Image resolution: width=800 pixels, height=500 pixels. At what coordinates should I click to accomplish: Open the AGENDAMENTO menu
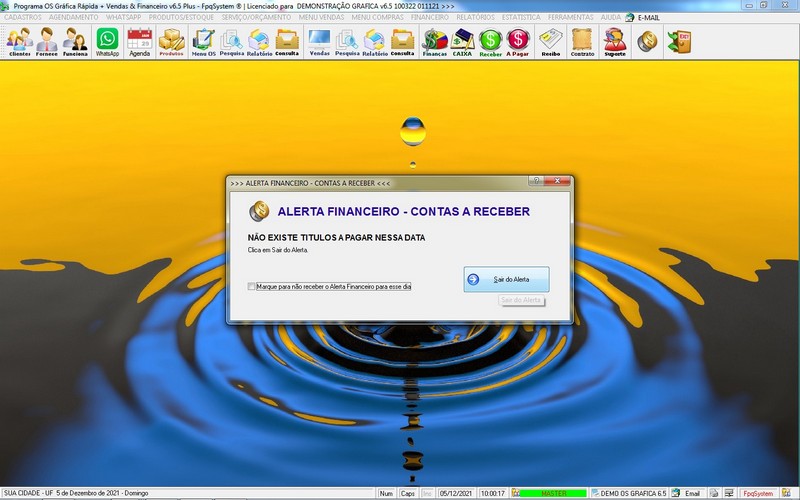pos(73,17)
